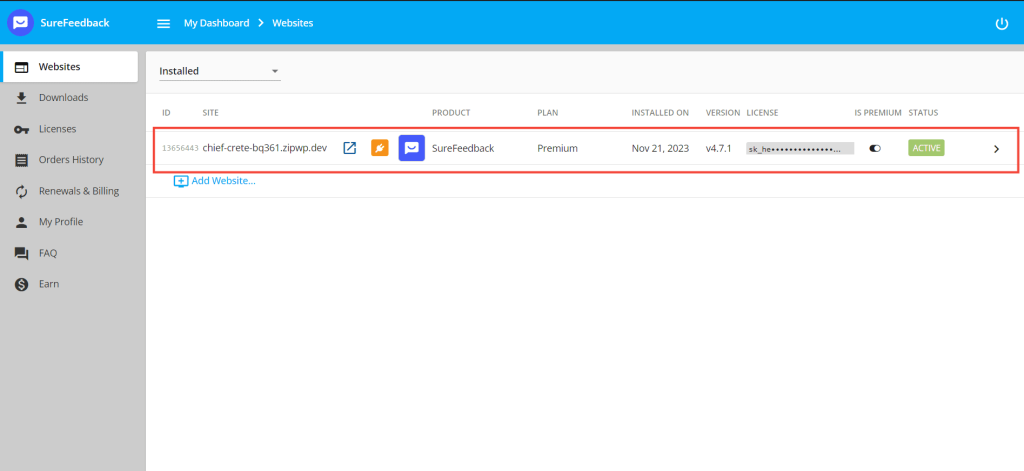Click the SureFeedback product name cell
Screen dimensions: 1024x471
pyautogui.click(x=463, y=148)
